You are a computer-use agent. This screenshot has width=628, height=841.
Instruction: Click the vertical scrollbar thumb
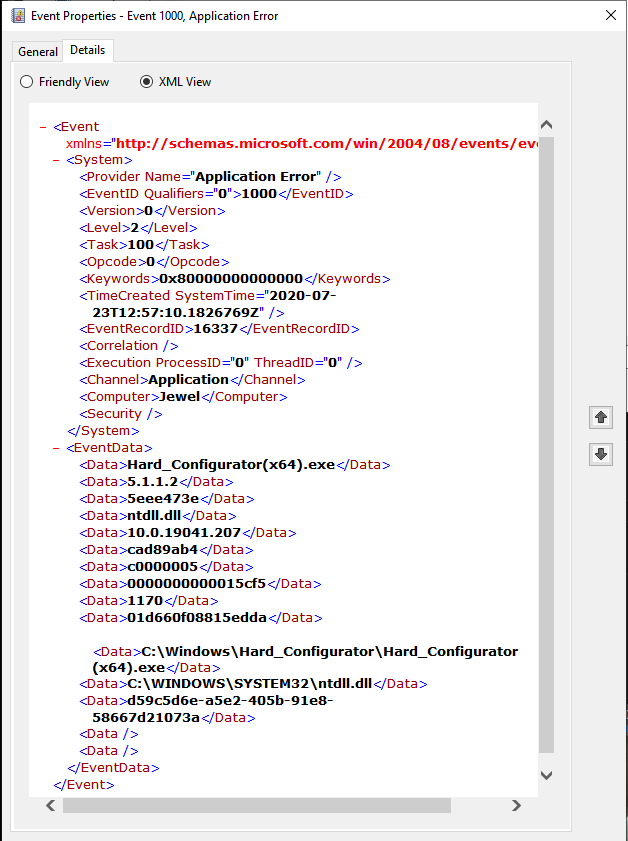click(546, 445)
